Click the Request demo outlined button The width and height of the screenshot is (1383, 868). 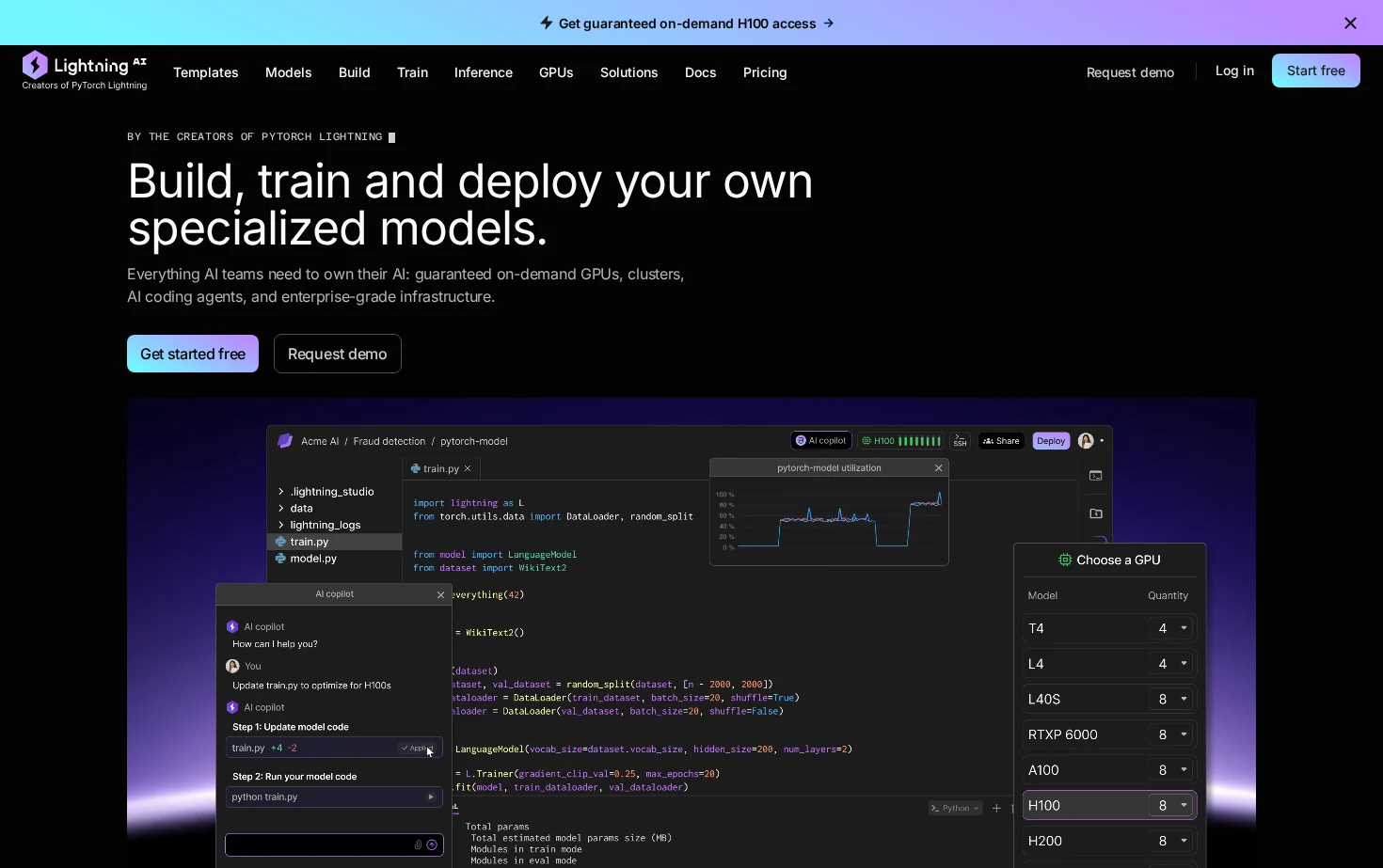pyautogui.click(x=338, y=354)
